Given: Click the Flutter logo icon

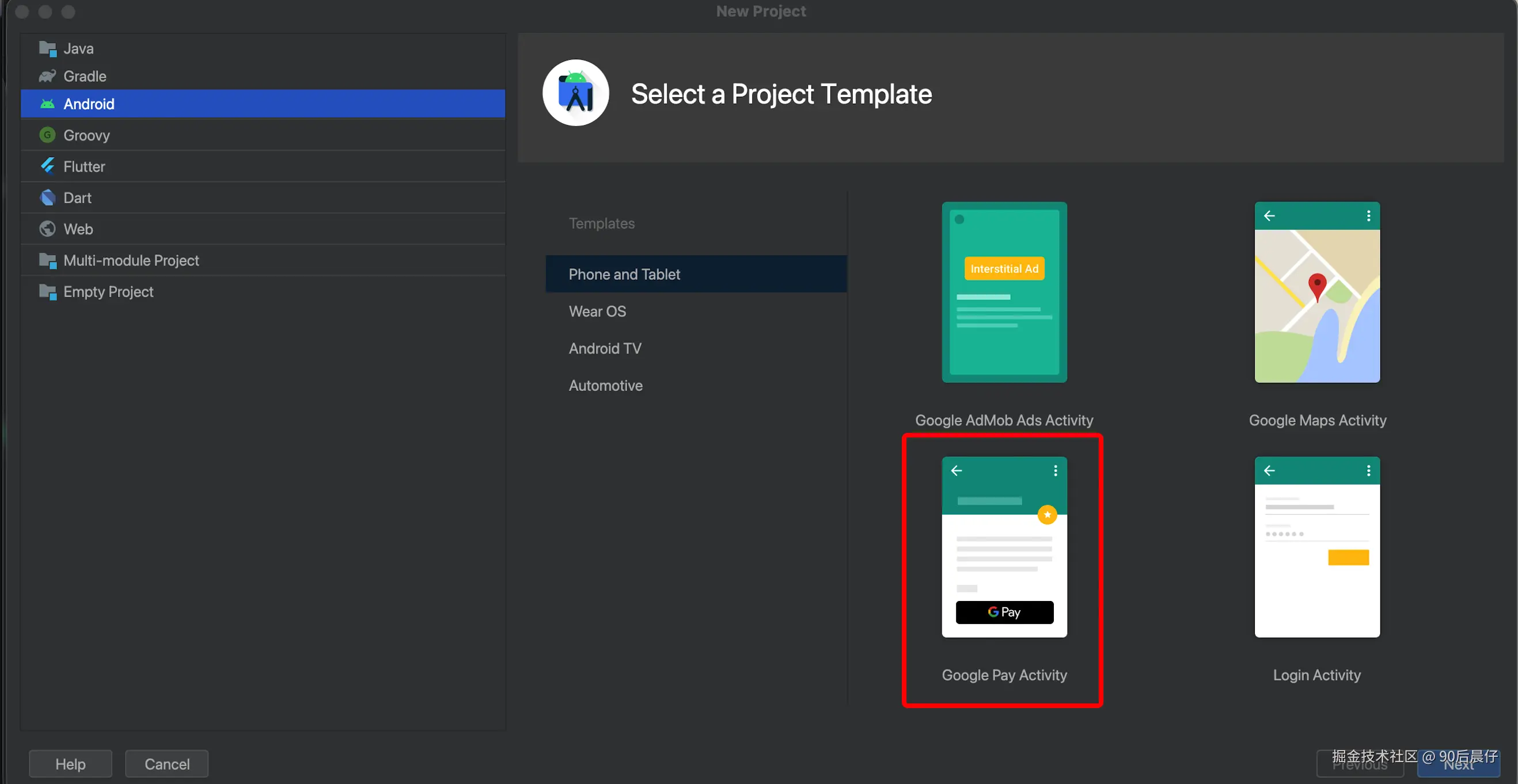Looking at the screenshot, I should tap(47, 166).
